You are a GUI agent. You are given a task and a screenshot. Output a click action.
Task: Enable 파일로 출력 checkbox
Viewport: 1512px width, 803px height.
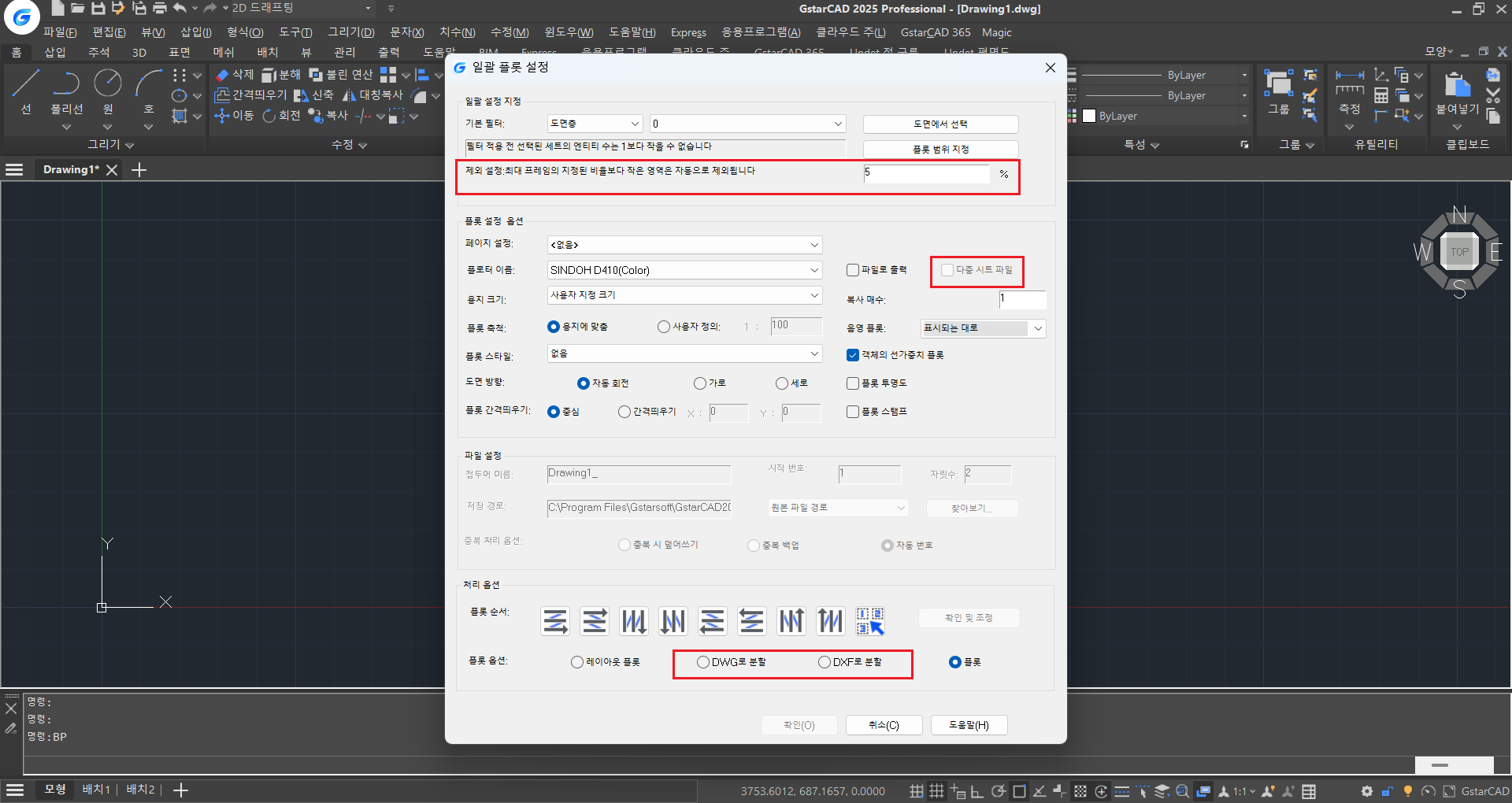click(x=853, y=270)
